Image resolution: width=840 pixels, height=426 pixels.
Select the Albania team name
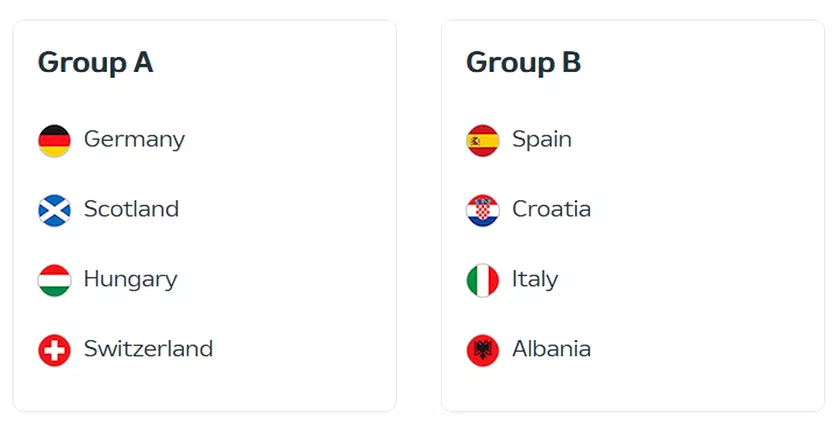(x=551, y=349)
